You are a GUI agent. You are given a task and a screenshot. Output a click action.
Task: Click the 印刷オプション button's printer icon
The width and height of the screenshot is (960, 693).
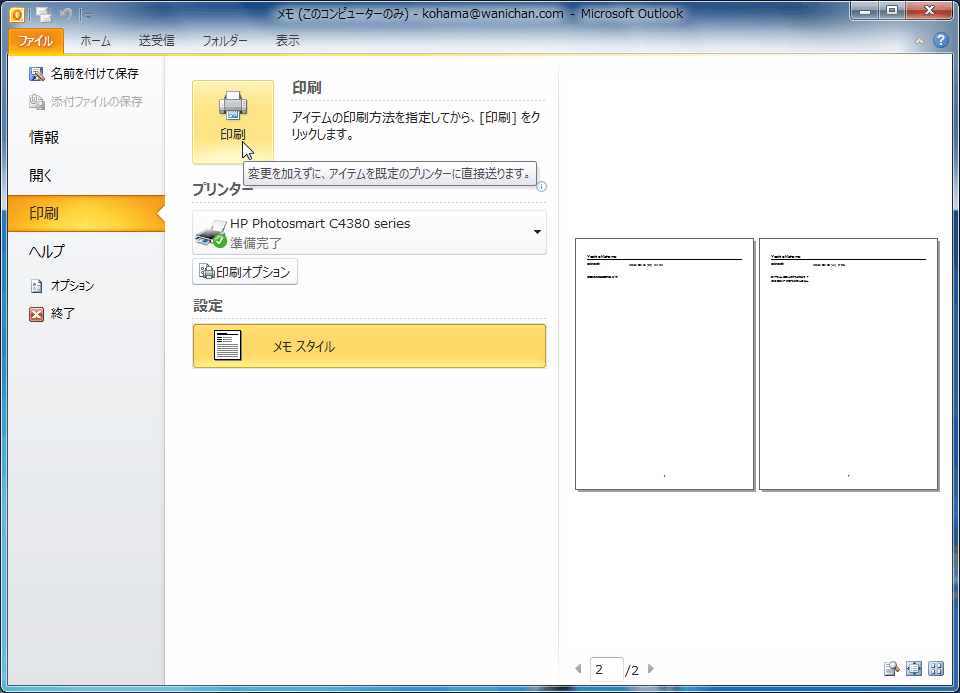click(206, 272)
